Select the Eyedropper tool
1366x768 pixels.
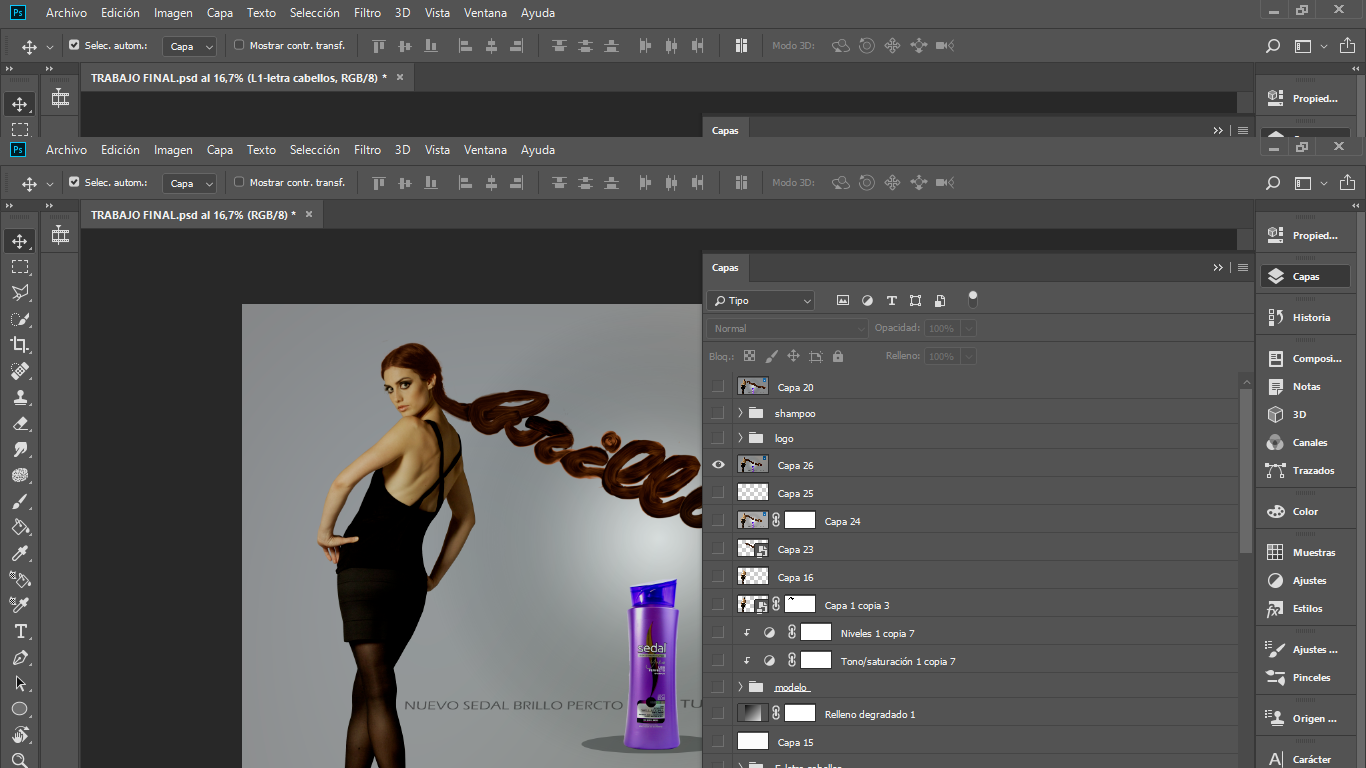tap(20, 553)
